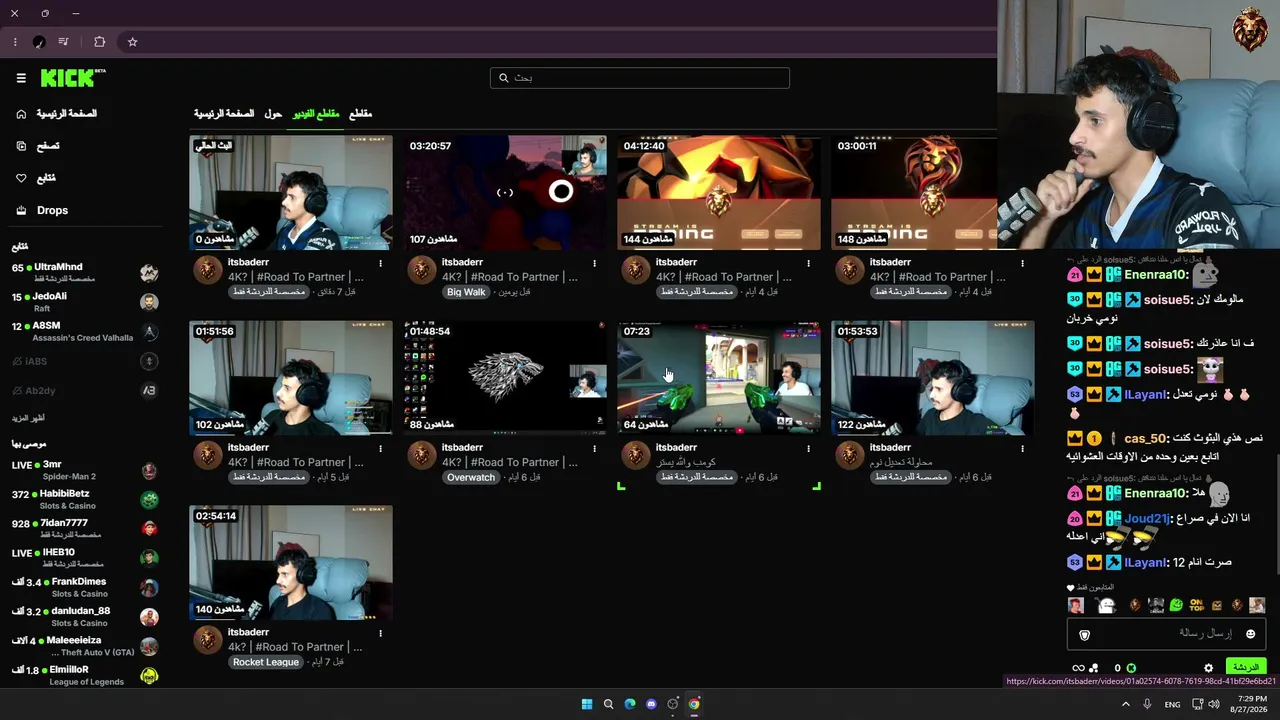Image resolution: width=1280 pixels, height=720 pixels.
Task: Switch to the Home channel tab
Action: [x=224, y=114]
